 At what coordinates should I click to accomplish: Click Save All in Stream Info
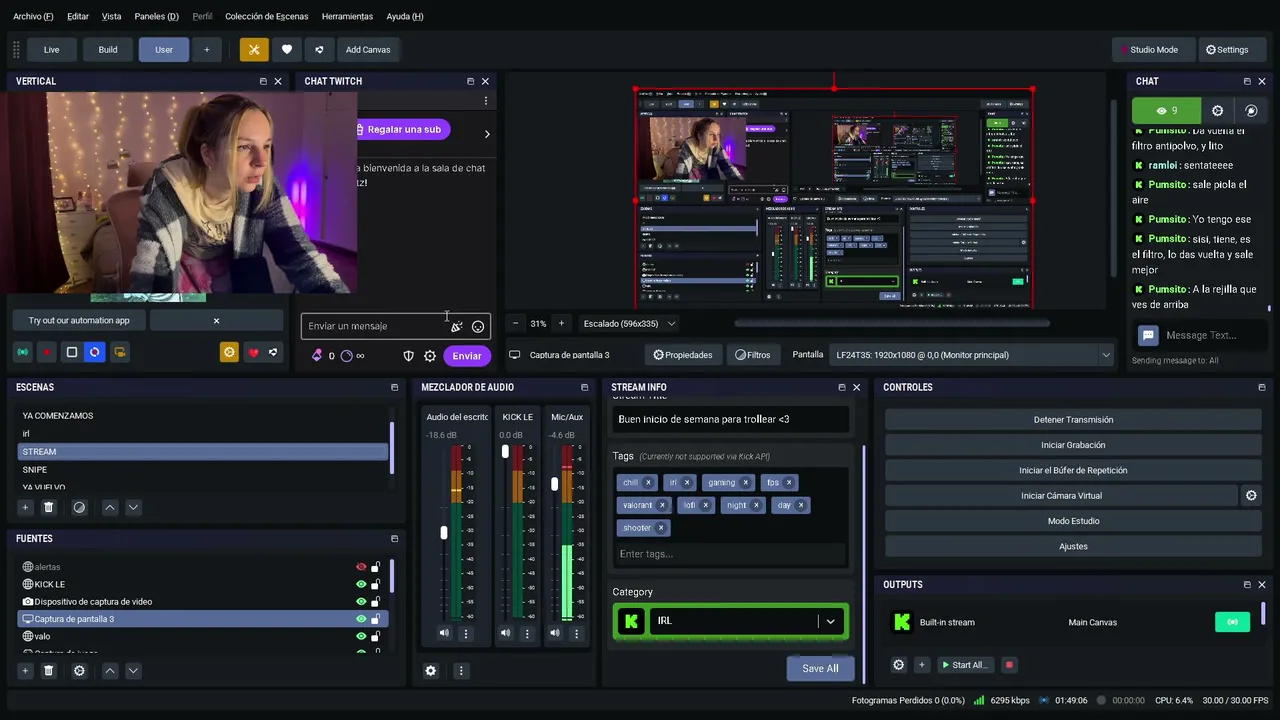point(820,669)
